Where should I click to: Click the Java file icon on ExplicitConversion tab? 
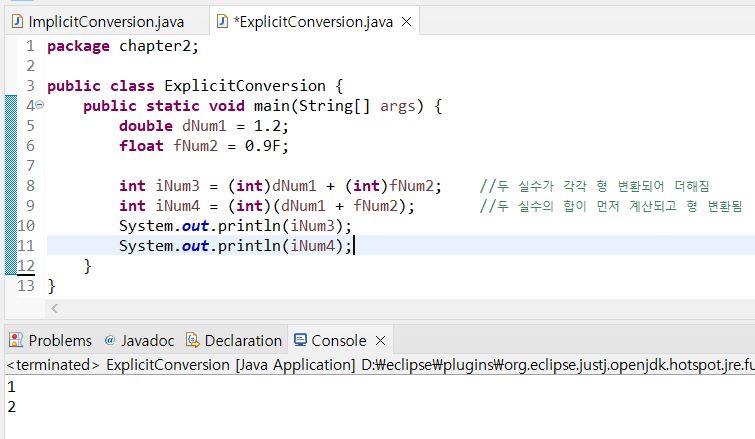222,21
